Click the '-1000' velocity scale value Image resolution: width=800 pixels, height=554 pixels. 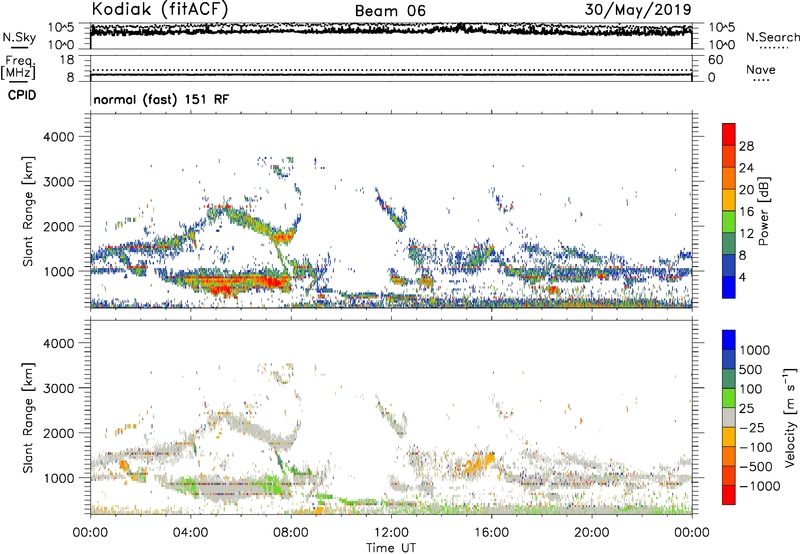click(x=759, y=486)
